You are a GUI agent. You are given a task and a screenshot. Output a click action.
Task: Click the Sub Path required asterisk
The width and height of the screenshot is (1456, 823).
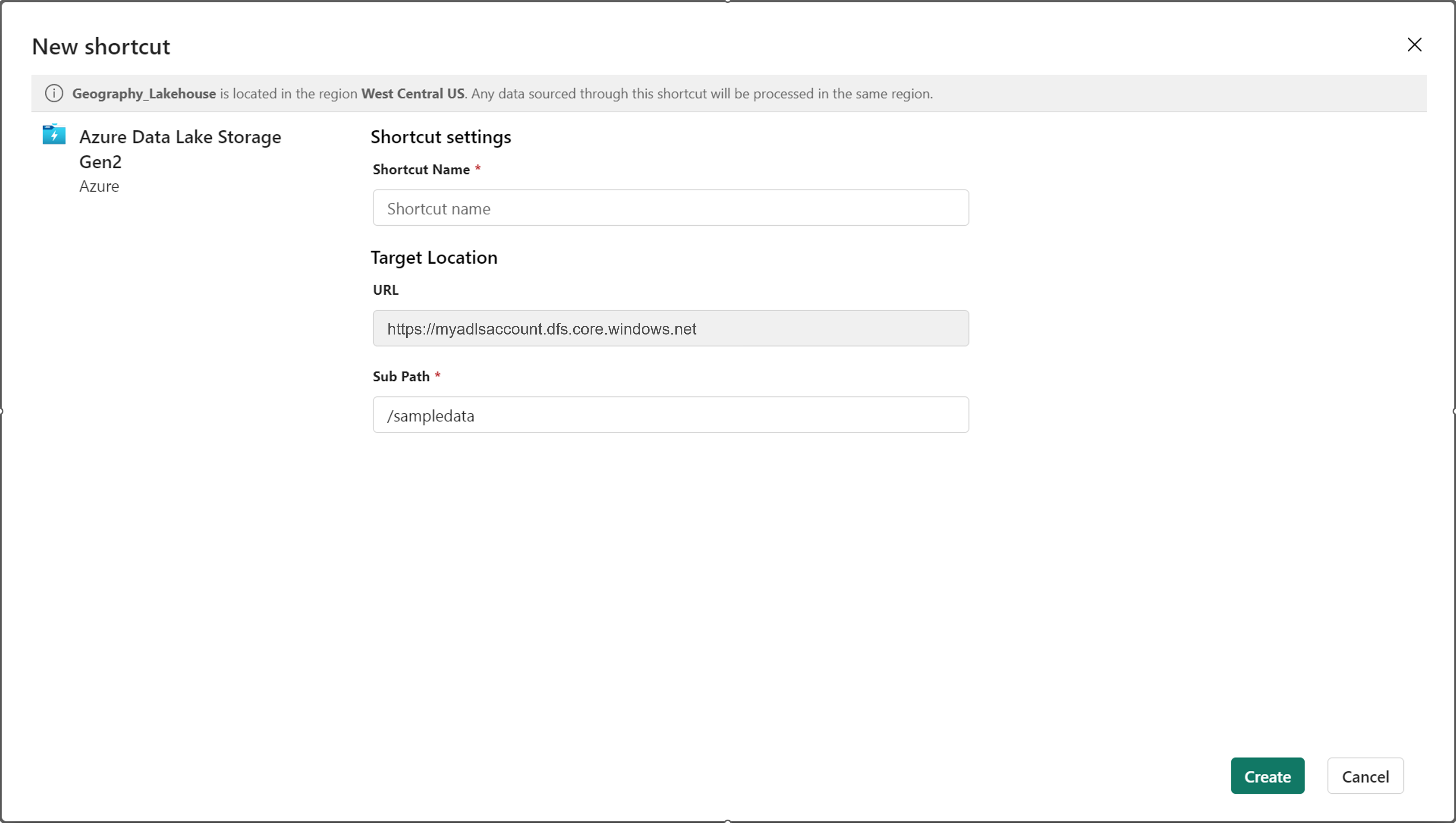click(438, 375)
